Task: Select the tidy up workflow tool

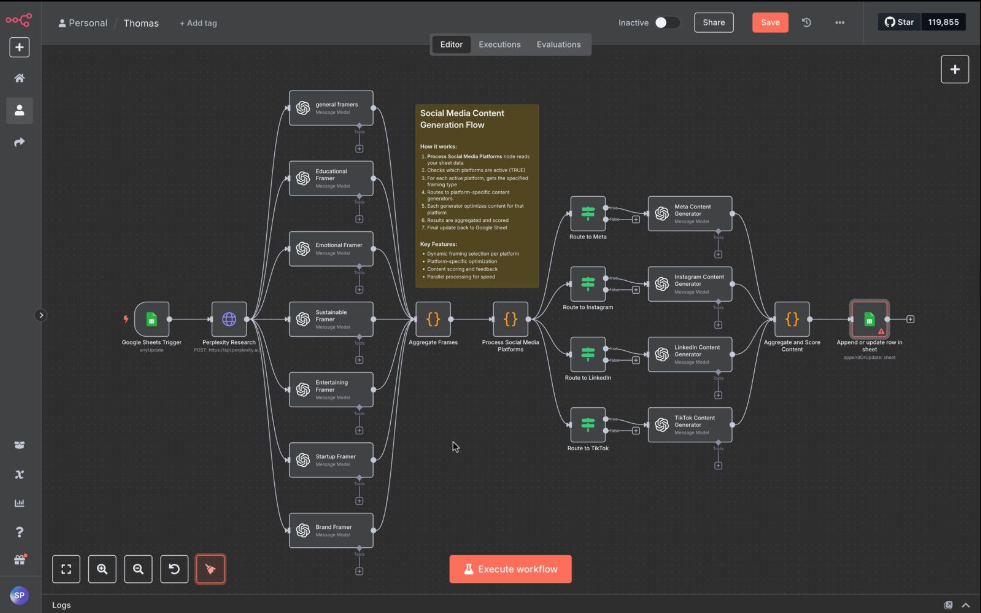Action: coord(210,568)
